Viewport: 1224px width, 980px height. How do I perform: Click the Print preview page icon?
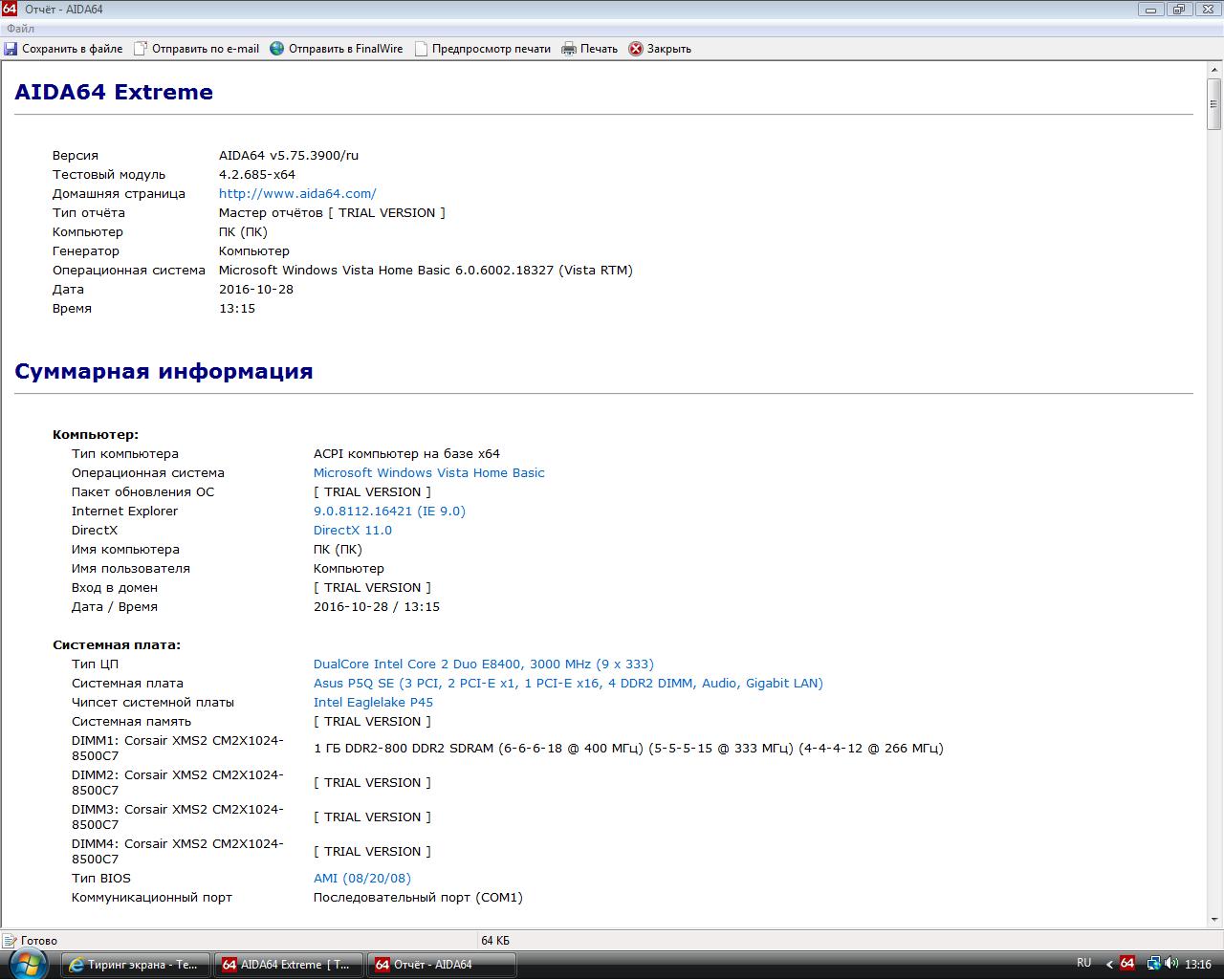coord(421,49)
